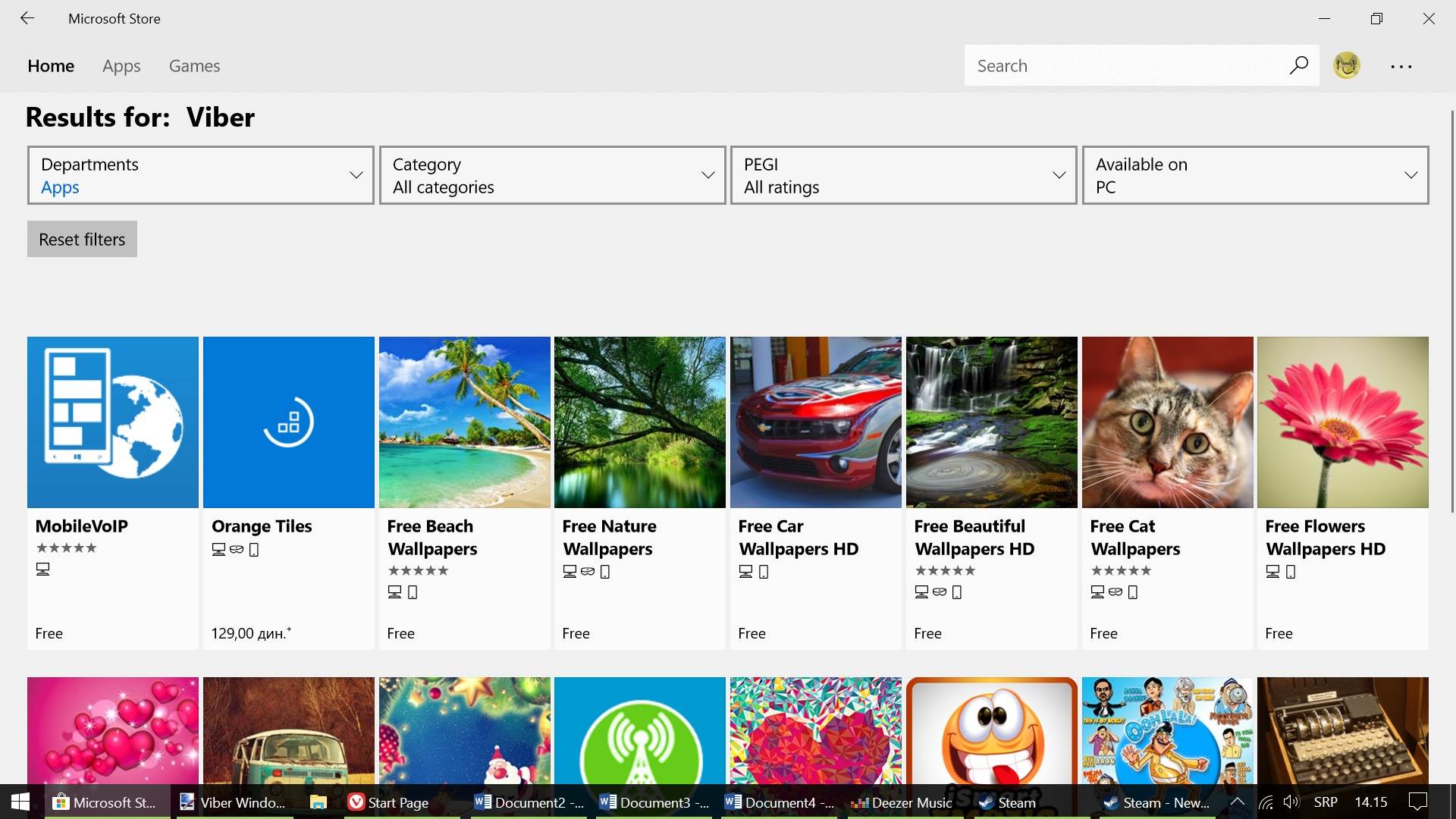This screenshot has height=819, width=1456.
Task: Open the three-dots more menu
Action: (x=1401, y=67)
